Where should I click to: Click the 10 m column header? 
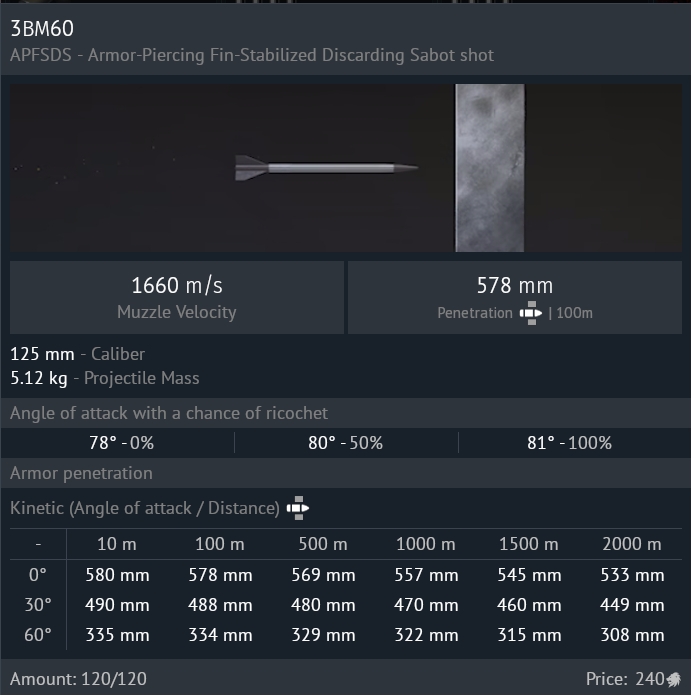[117, 544]
